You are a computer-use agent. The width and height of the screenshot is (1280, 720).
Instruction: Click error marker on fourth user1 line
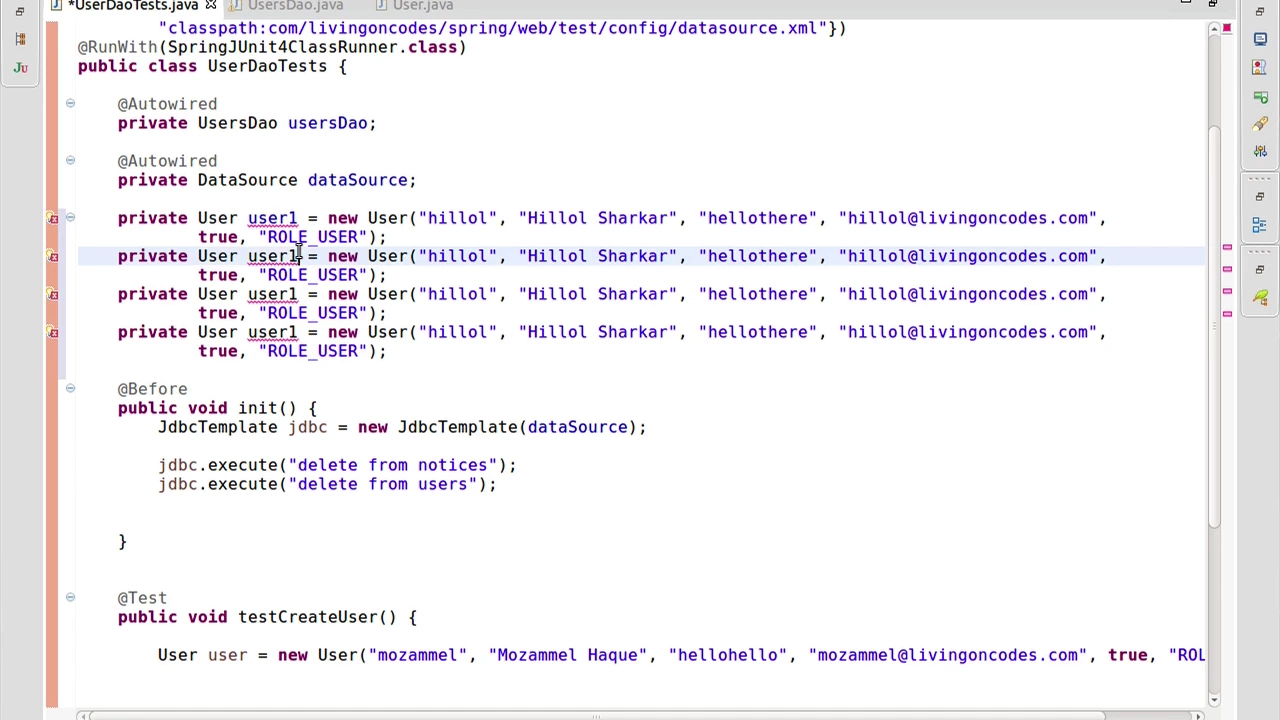coord(53,332)
